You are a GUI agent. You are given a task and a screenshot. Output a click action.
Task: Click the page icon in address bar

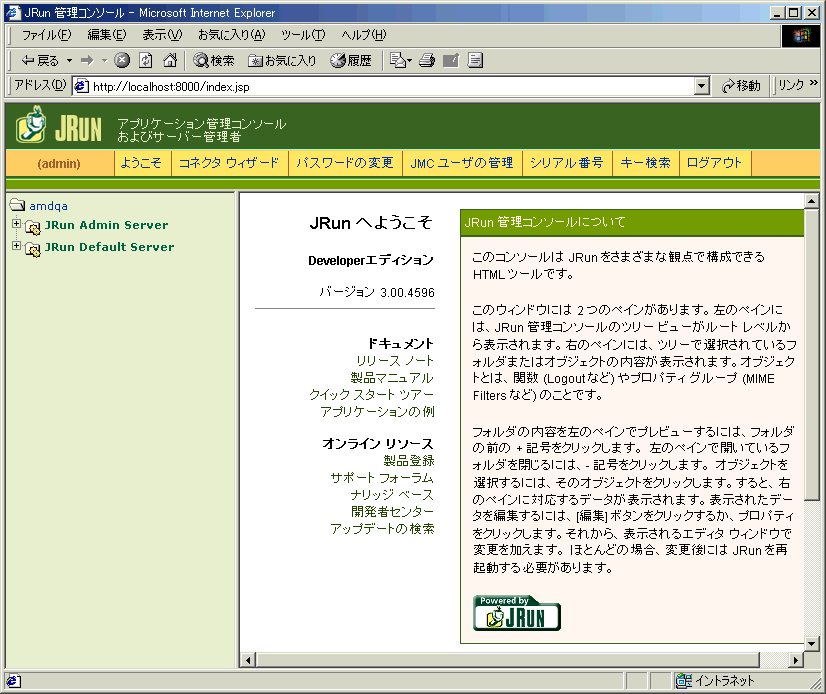click(x=81, y=86)
